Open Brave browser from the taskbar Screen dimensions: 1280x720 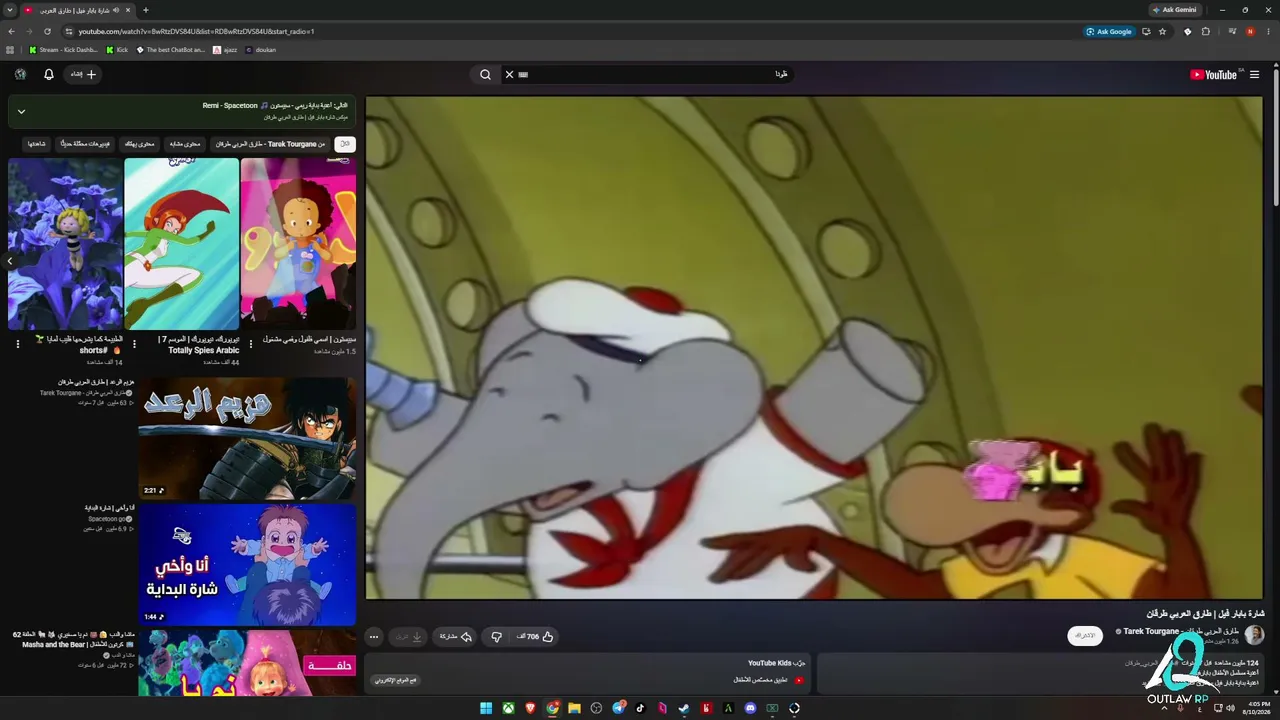(x=530, y=708)
